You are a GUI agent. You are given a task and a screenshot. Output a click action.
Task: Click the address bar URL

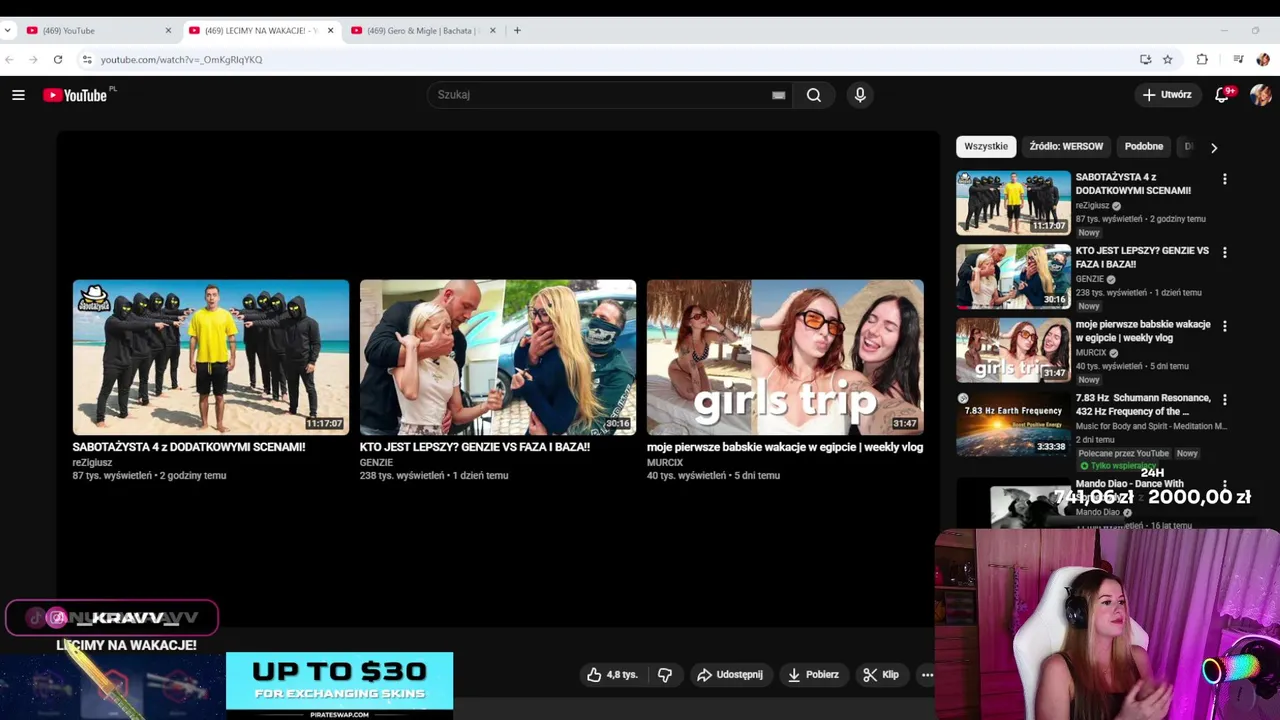(181, 59)
